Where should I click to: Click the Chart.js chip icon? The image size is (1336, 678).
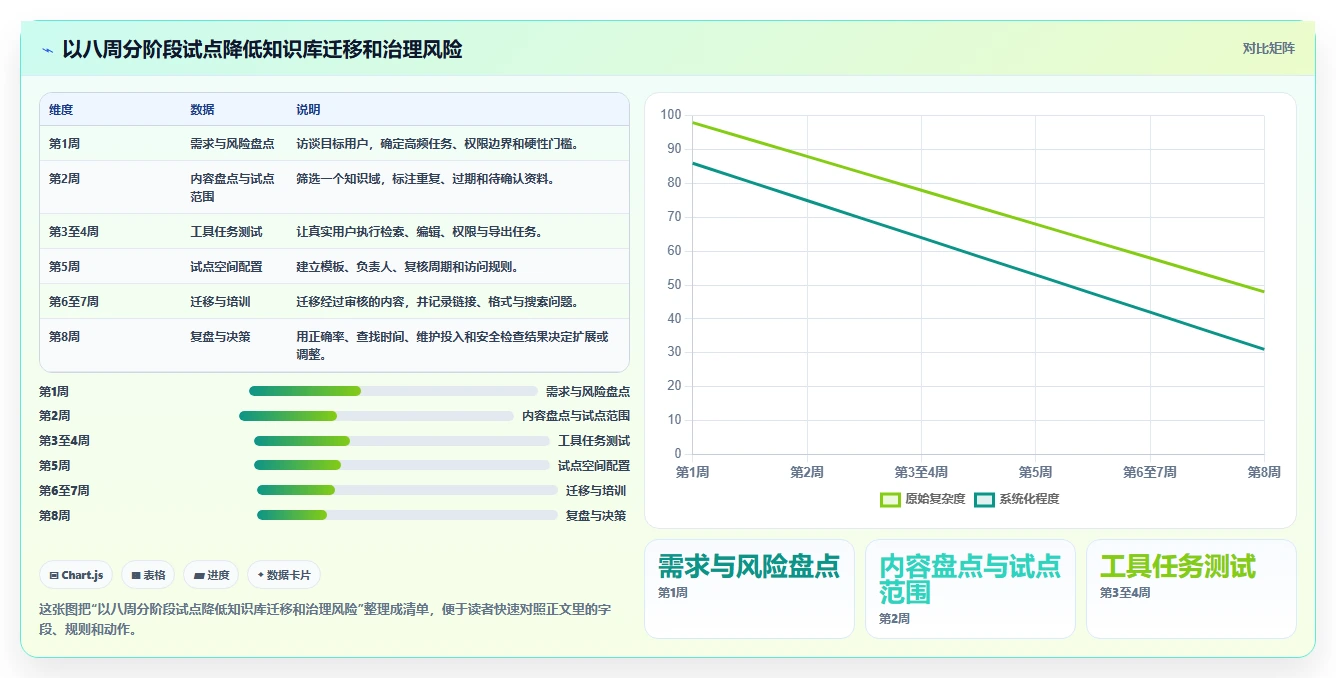click(x=54, y=575)
